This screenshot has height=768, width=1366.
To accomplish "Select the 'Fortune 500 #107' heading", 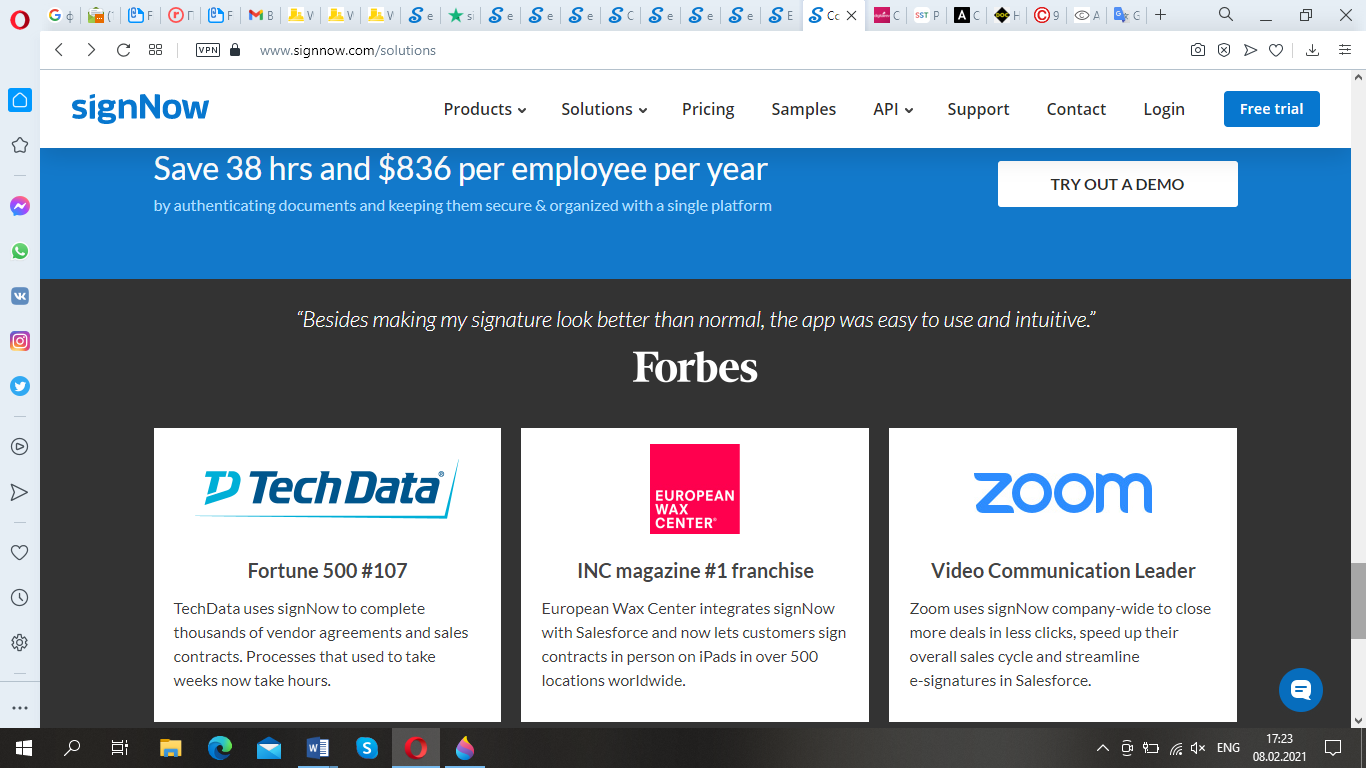I will coord(327,571).
